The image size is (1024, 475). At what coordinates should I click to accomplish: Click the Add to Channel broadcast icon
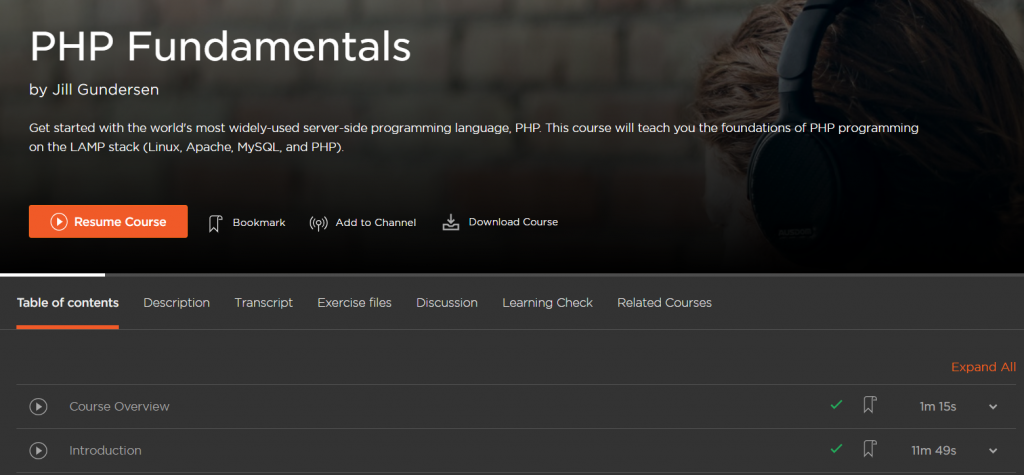(318, 223)
